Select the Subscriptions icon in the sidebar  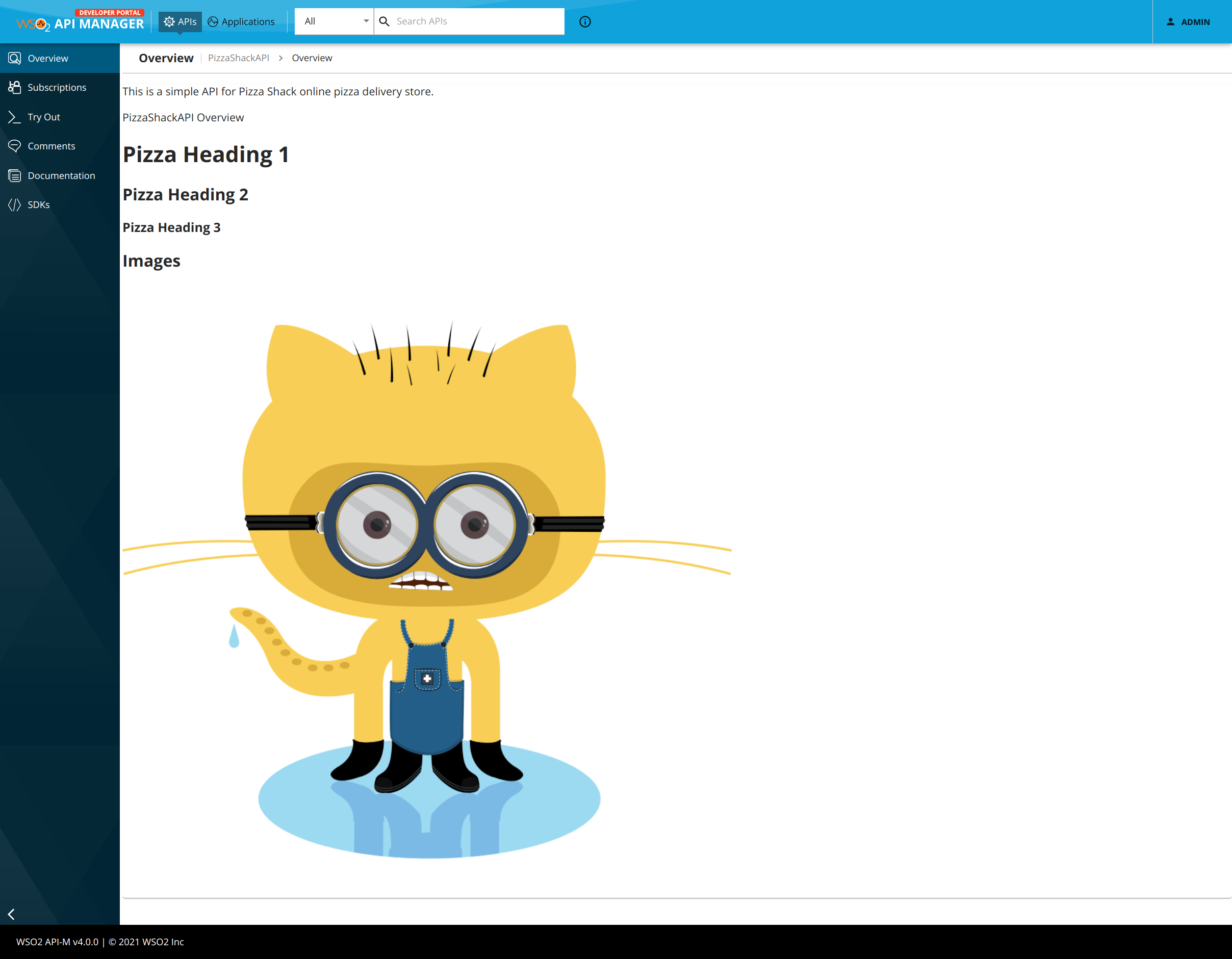[15, 88]
